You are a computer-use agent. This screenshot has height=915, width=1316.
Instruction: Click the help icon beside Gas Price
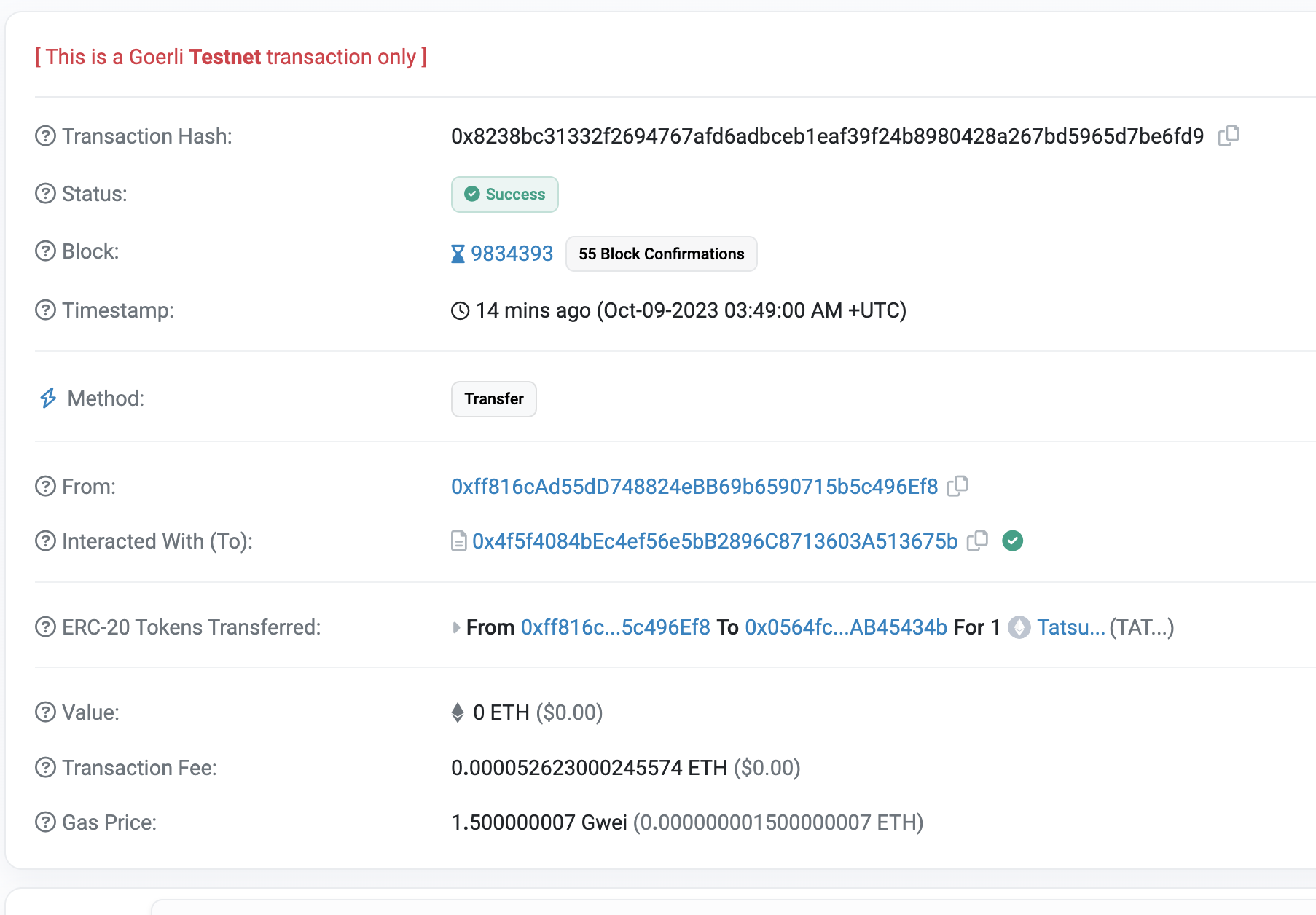tap(45, 822)
